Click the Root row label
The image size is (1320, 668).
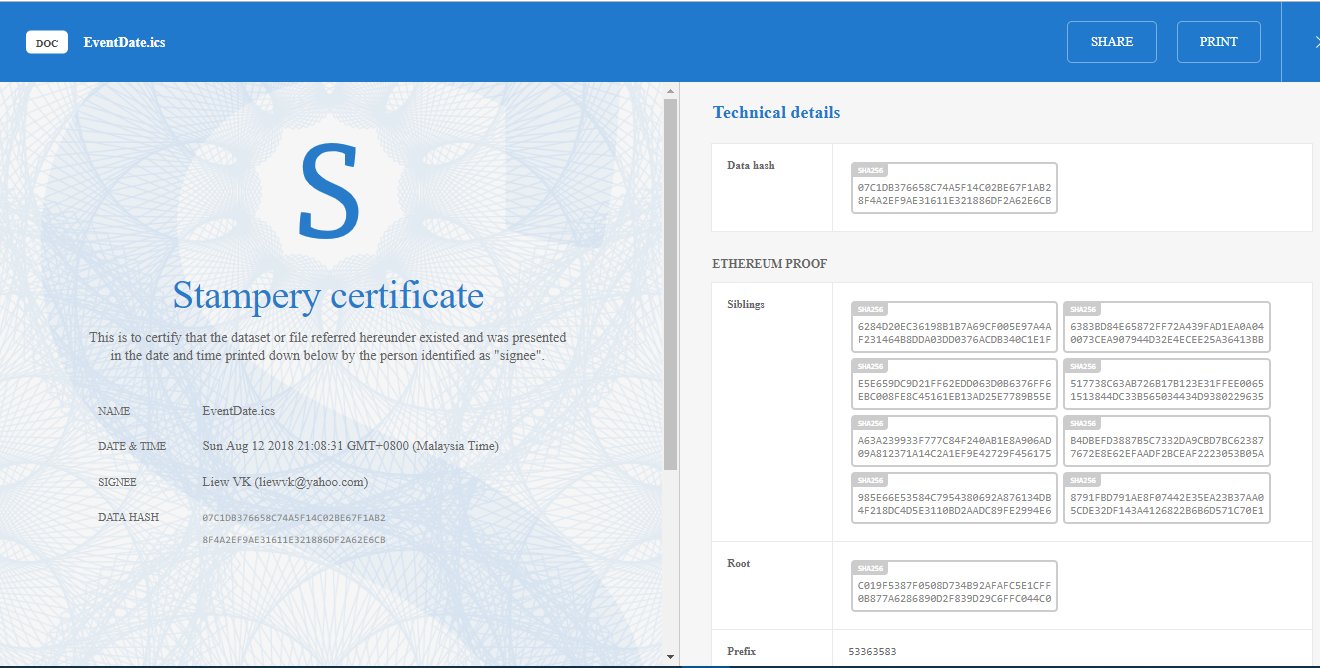[x=738, y=563]
